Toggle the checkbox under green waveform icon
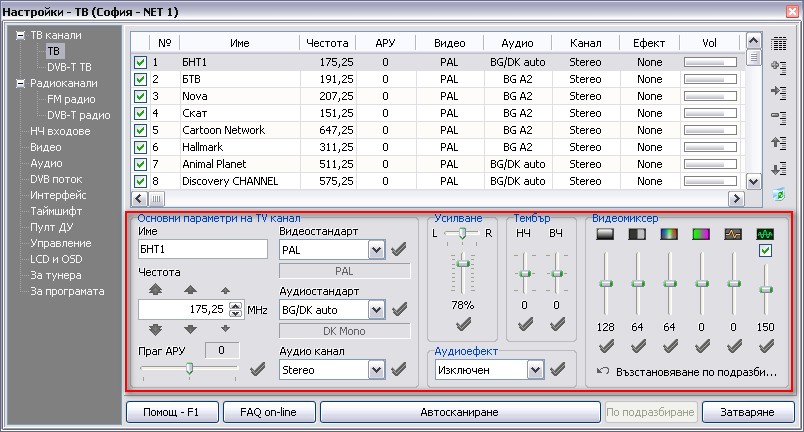Image resolution: width=804 pixels, height=432 pixels. (x=765, y=251)
